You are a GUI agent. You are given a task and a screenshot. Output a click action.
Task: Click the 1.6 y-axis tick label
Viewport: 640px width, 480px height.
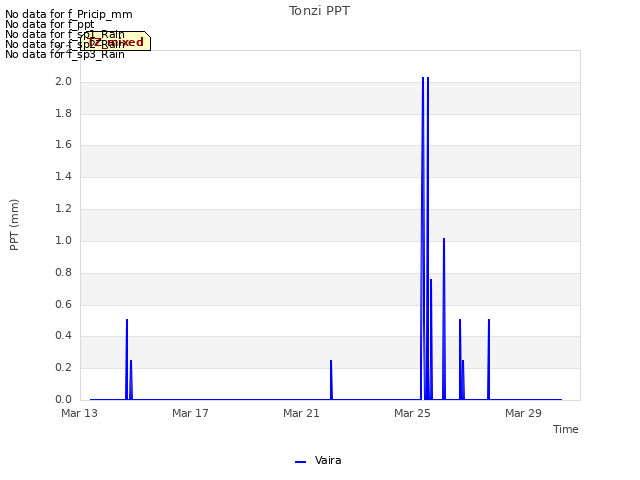tap(63, 144)
